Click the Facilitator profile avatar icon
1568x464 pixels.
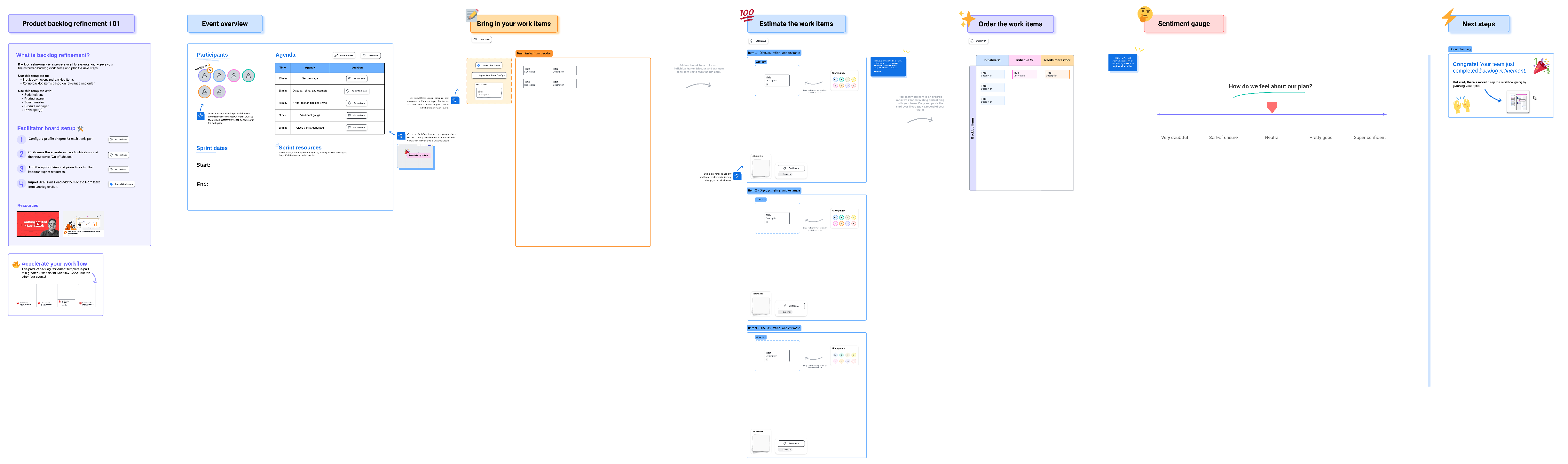205,76
